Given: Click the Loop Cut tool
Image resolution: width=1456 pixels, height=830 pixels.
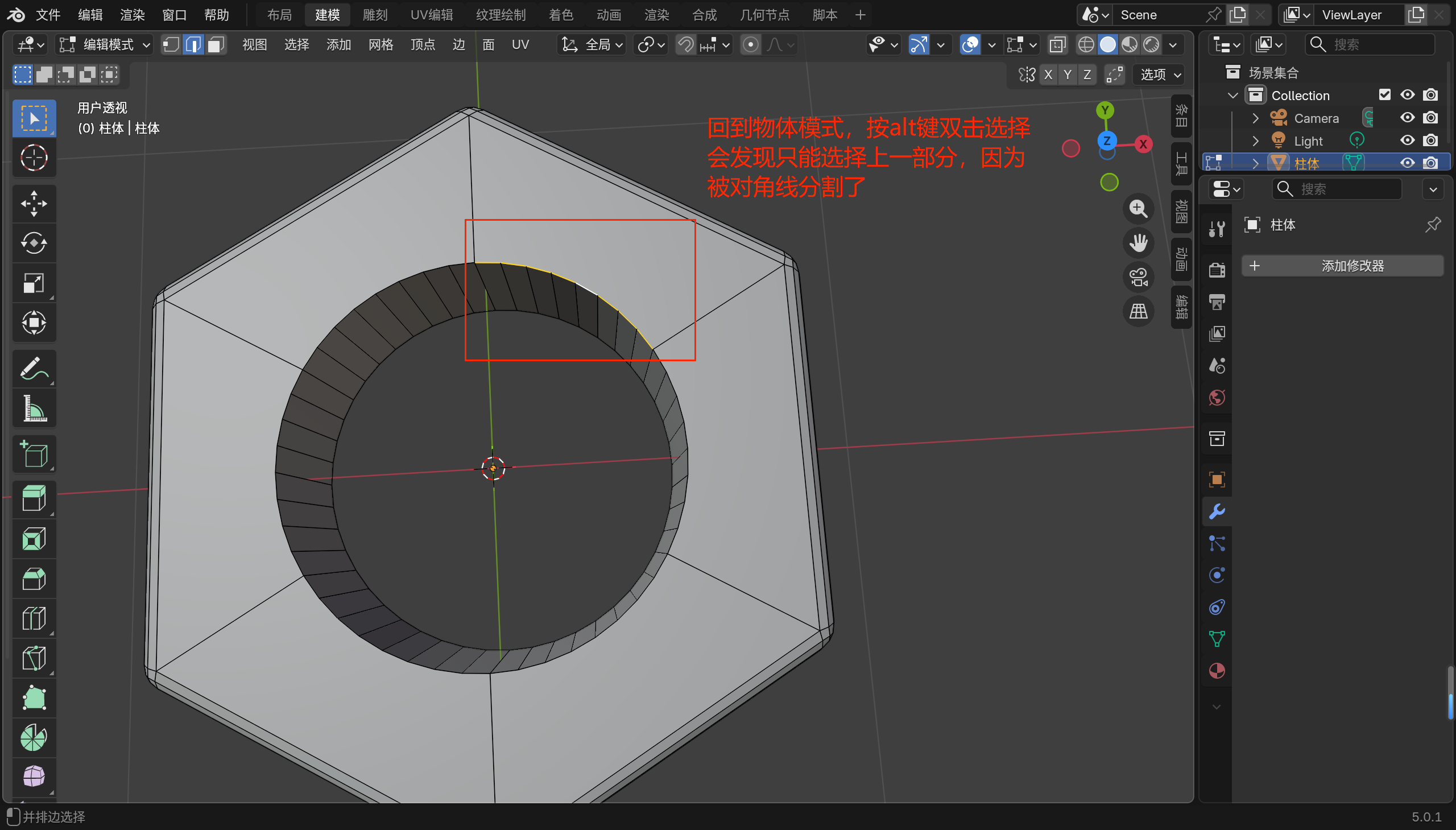Looking at the screenshot, I should pos(34,618).
